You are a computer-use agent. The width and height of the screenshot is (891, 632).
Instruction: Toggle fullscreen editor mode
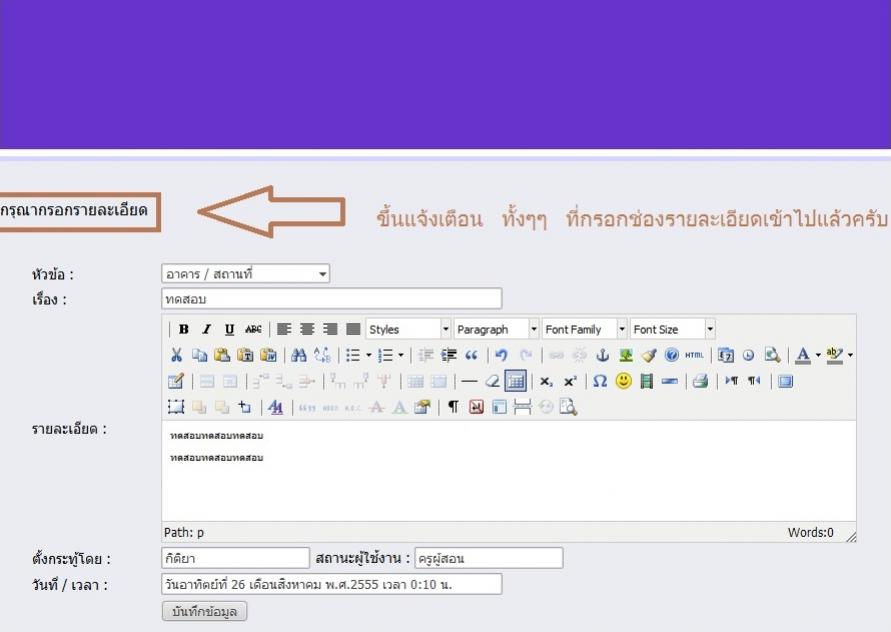click(x=785, y=381)
